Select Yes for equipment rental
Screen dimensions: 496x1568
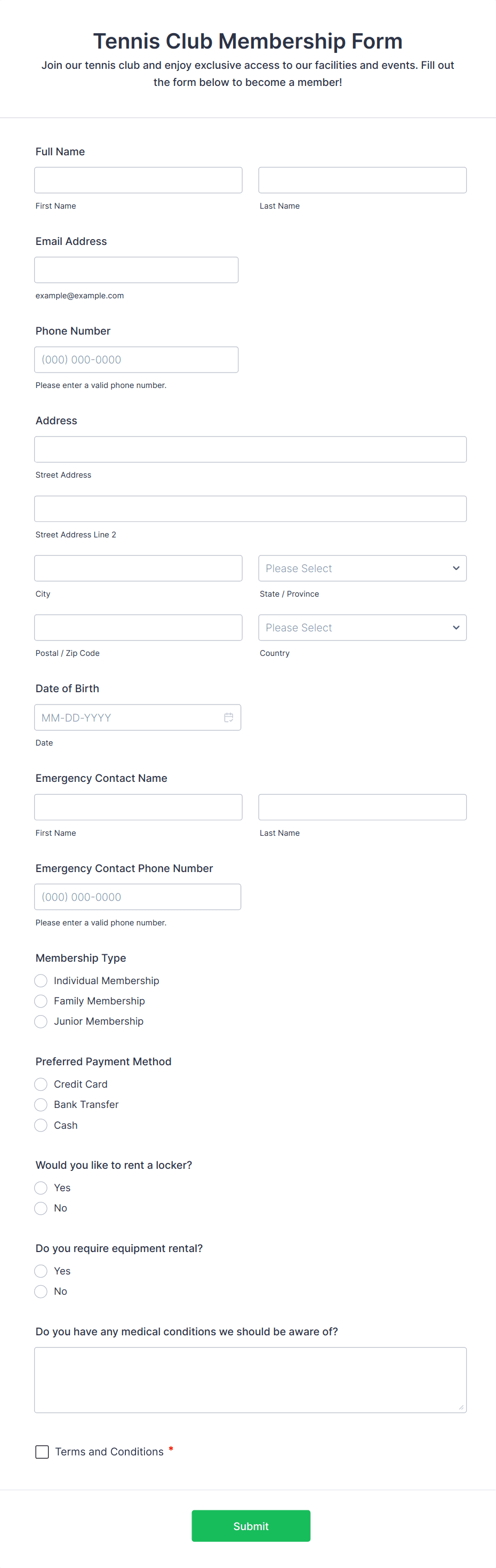(40, 1270)
